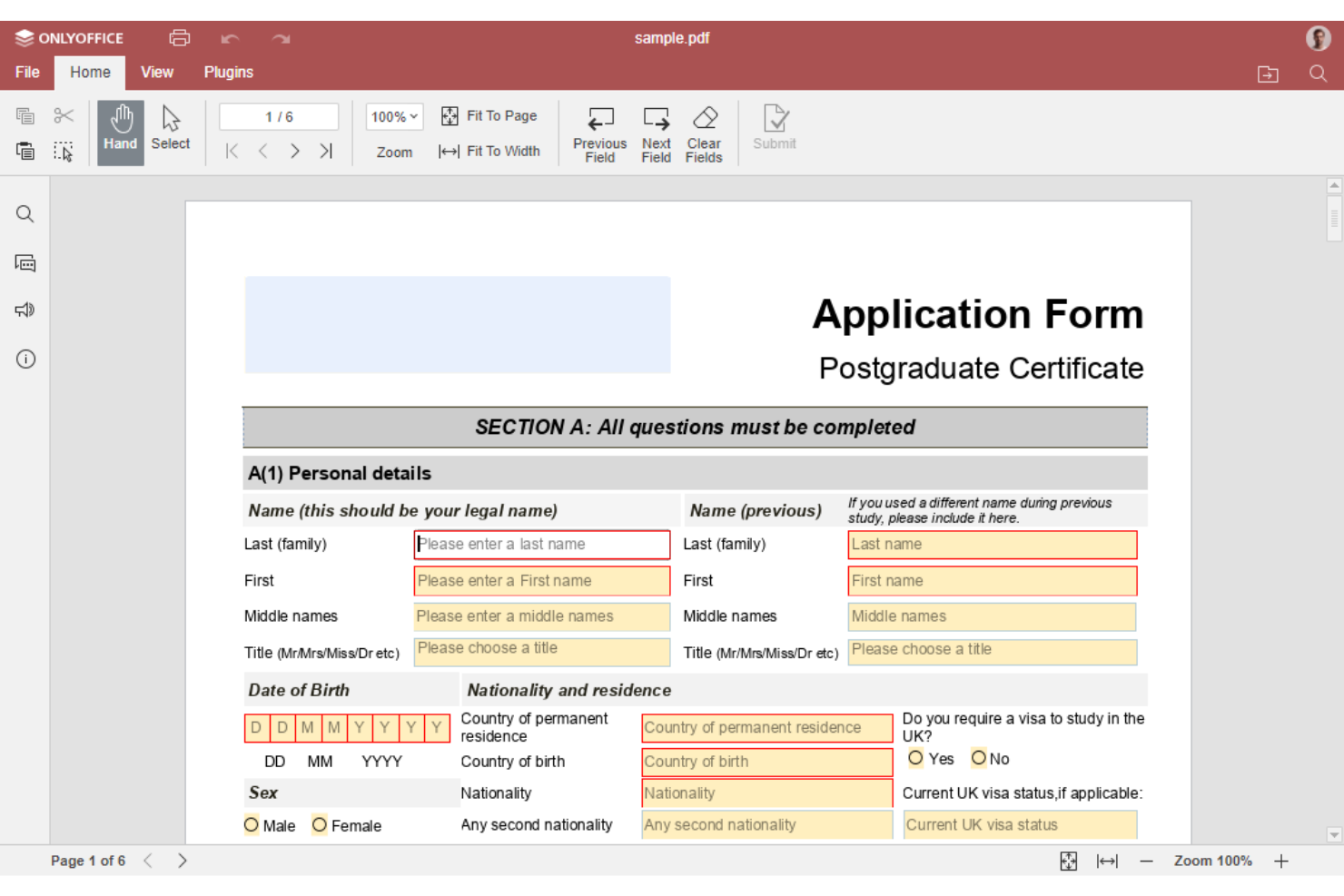The image size is (1344, 896).
Task: Select the Male radio button
Action: coord(251,824)
